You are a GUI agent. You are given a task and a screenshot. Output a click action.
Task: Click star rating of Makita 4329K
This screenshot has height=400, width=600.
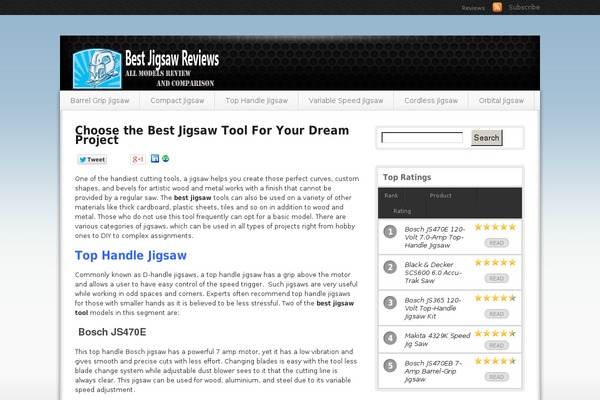pyautogui.click(x=496, y=333)
